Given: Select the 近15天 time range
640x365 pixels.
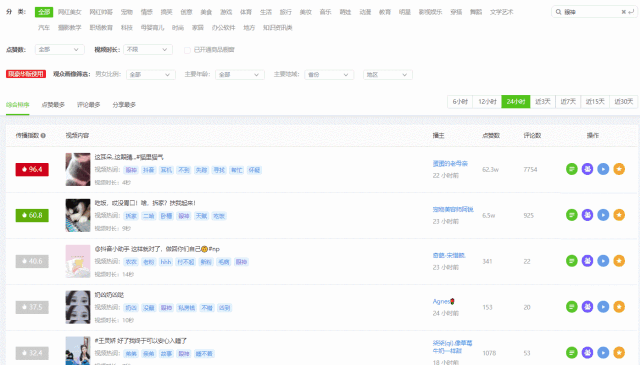Looking at the screenshot, I should [x=595, y=101].
